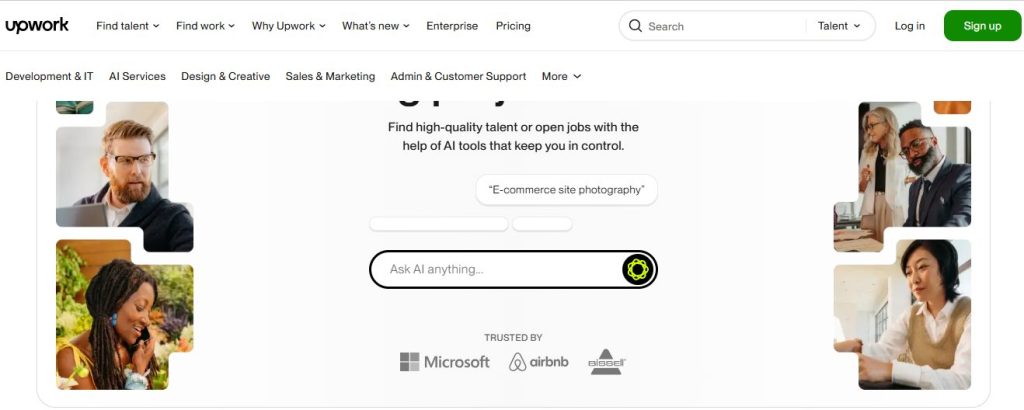This screenshot has width=1024, height=410.
Task: Click the Bissell logo
Action: 606,362
